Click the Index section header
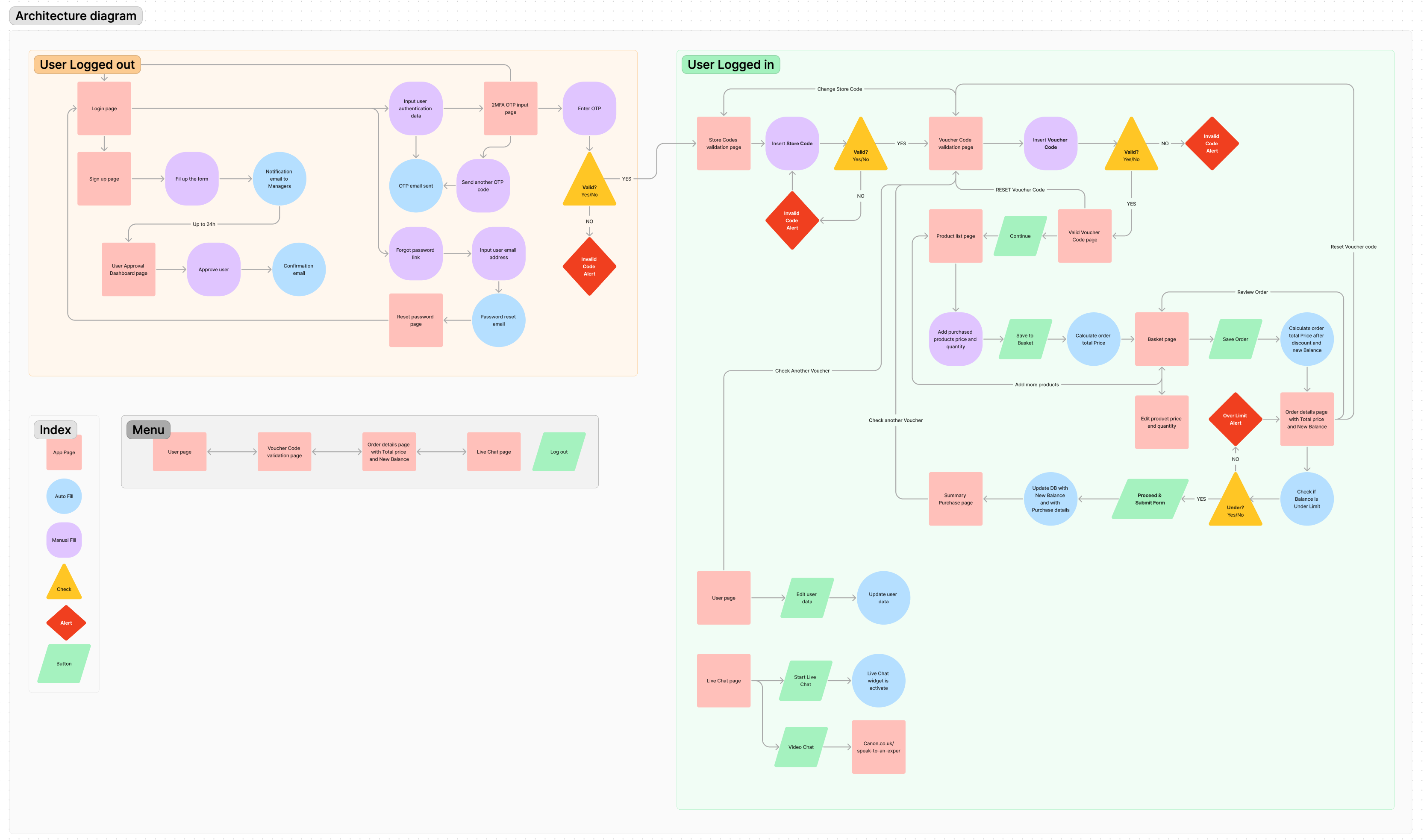Screen dimensions: 1424x840 pos(56,430)
